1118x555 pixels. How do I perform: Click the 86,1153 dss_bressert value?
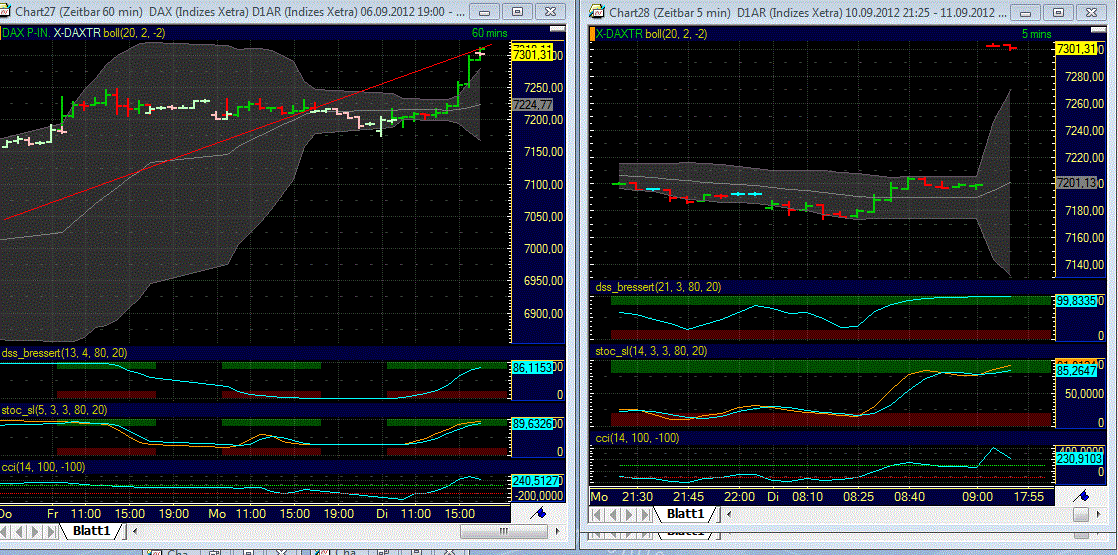534,367
